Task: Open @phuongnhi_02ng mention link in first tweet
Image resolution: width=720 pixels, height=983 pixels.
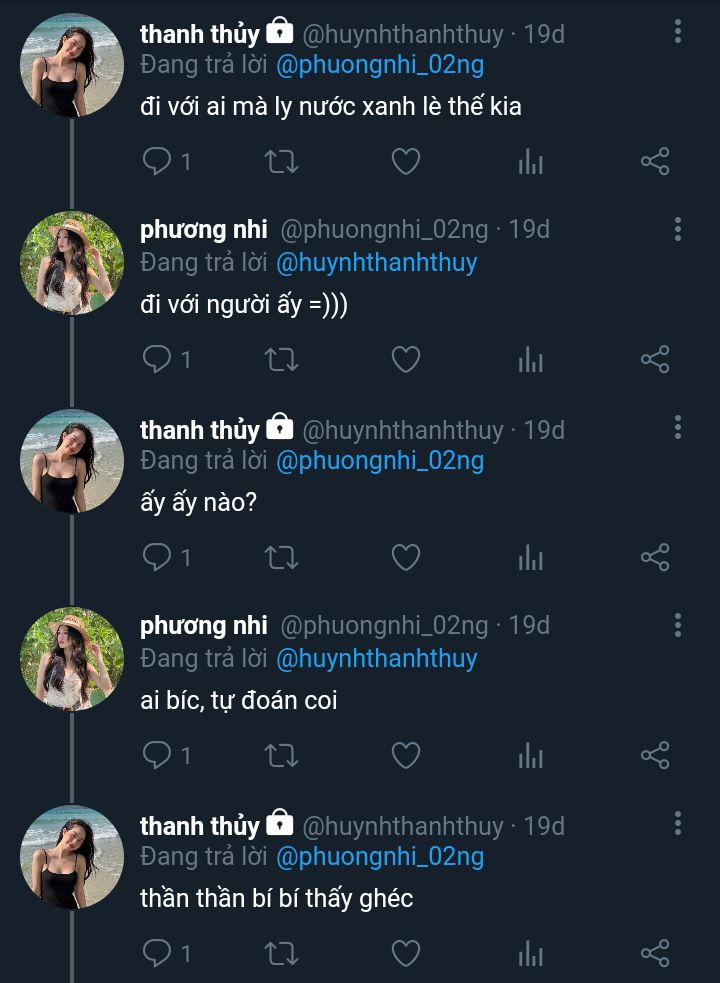Action: pos(379,66)
